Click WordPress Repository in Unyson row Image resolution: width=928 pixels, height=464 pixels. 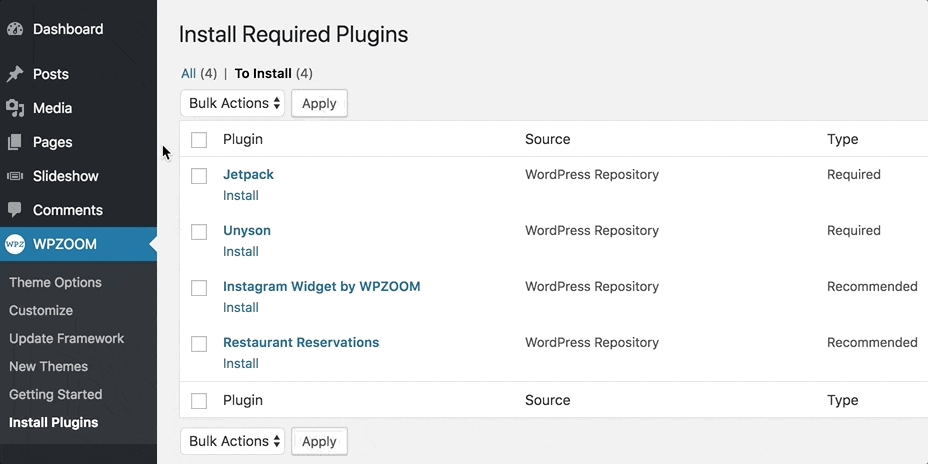[x=592, y=230]
